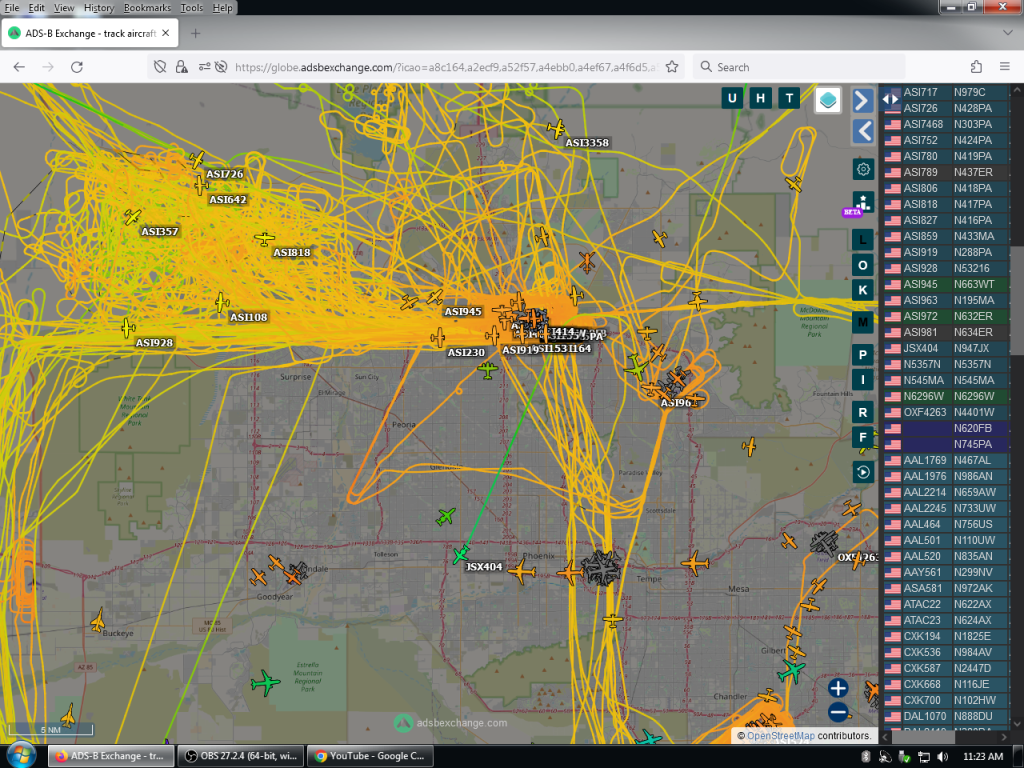
Task: Toggle the L map button
Action: tap(863, 240)
